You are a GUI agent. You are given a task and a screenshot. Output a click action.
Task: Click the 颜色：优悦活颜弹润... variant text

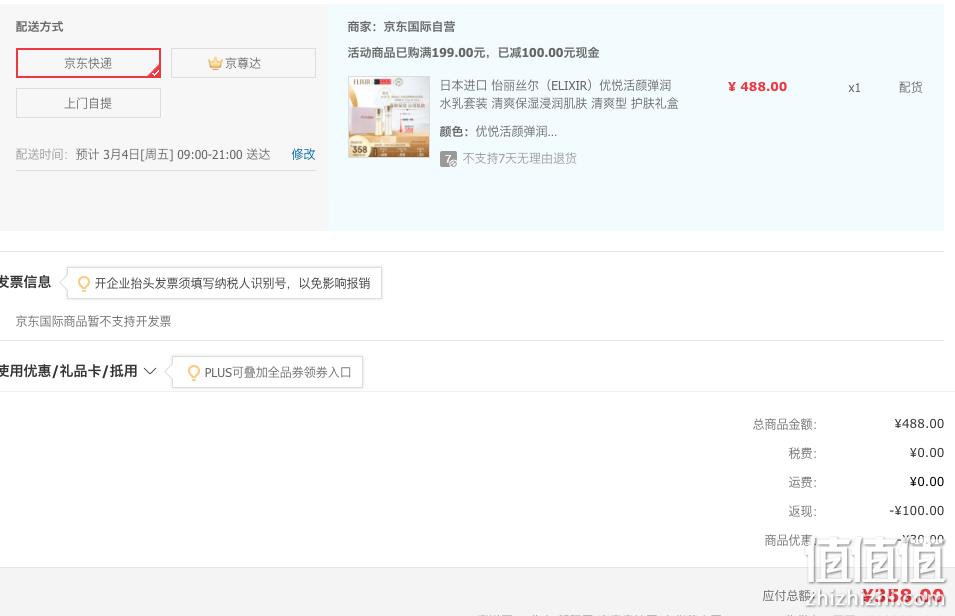click(x=498, y=132)
